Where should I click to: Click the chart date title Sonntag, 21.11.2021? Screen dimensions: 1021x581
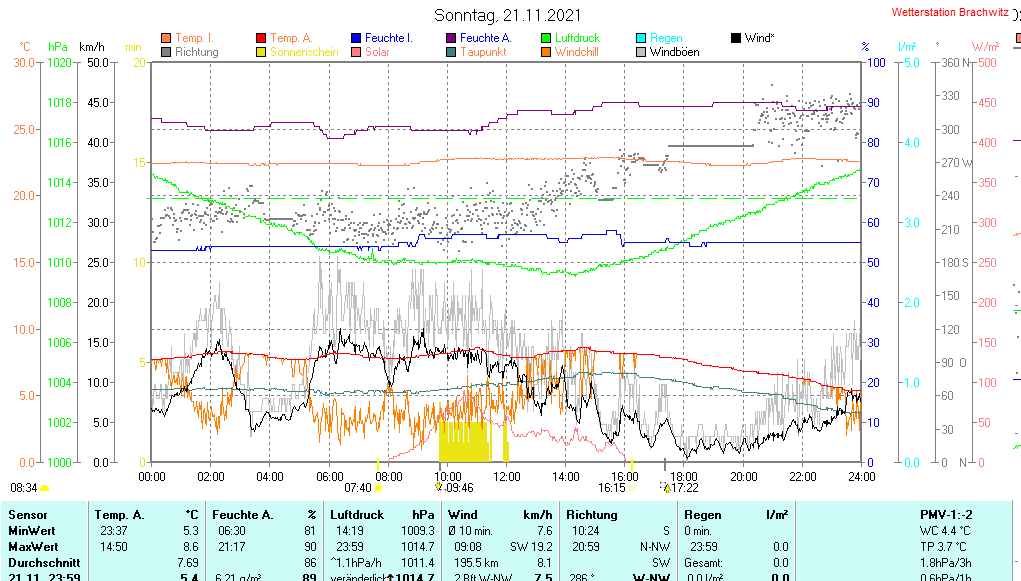(x=510, y=15)
